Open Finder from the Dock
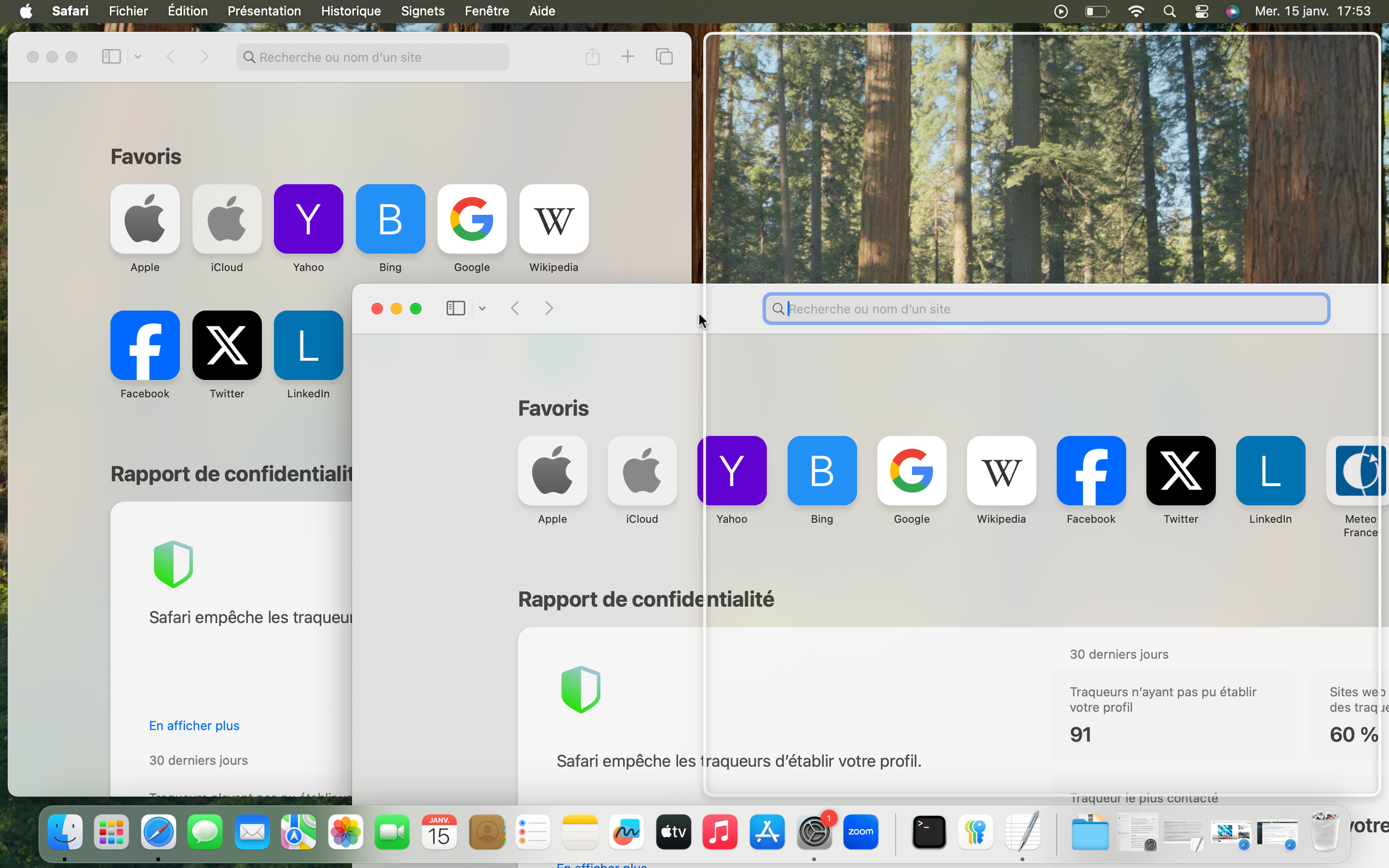 [x=65, y=832]
